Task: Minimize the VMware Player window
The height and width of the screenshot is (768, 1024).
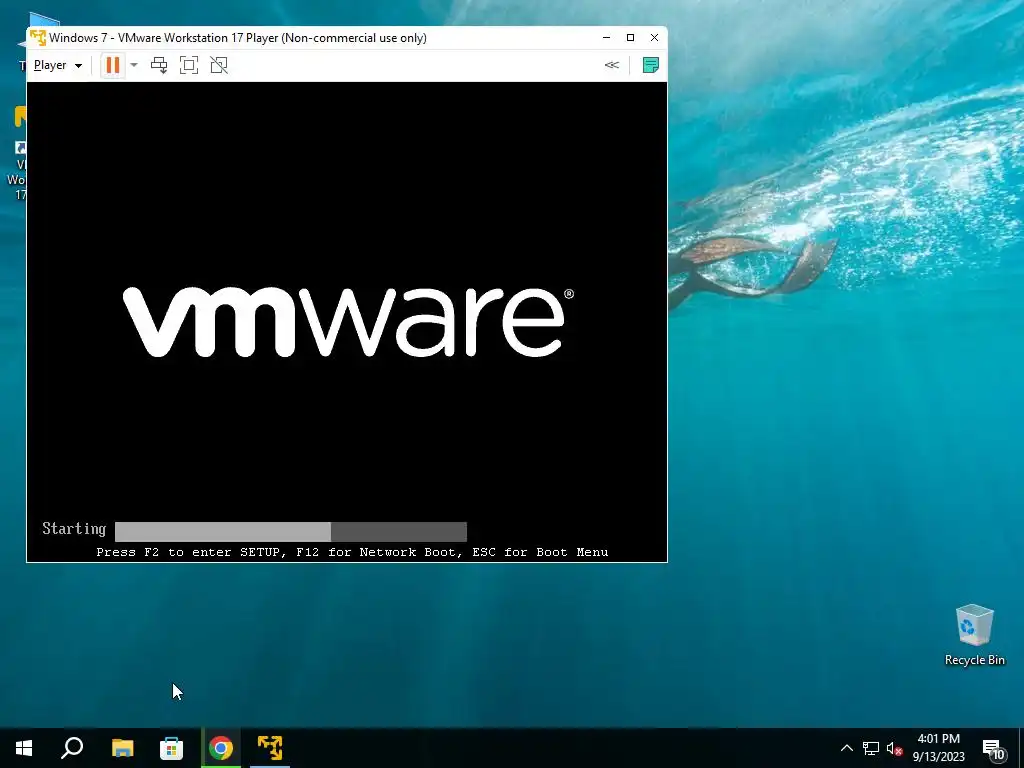Action: (607, 37)
